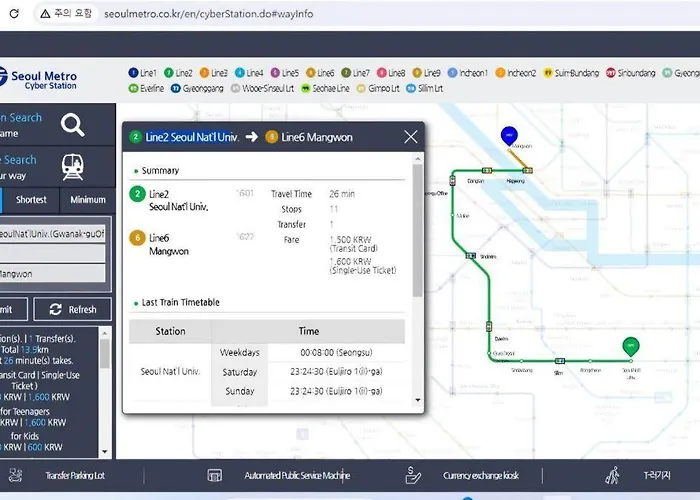Select Incheon2 line in legend
This screenshot has height=500, width=700.
coord(516,73)
